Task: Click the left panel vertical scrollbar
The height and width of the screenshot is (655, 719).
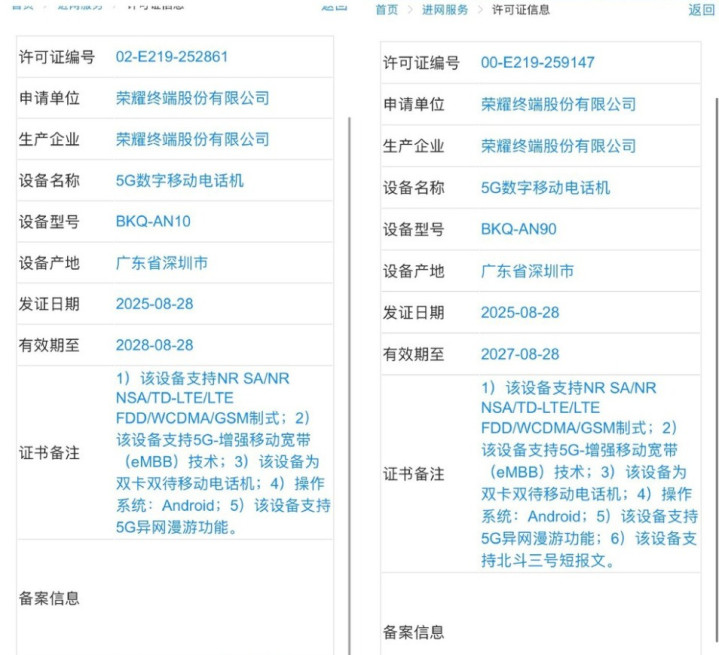Action: coord(349,385)
